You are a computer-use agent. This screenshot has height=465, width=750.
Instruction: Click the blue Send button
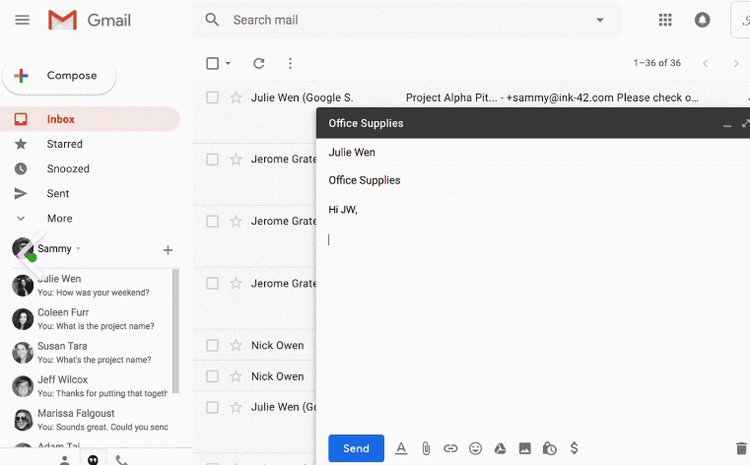coord(356,448)
